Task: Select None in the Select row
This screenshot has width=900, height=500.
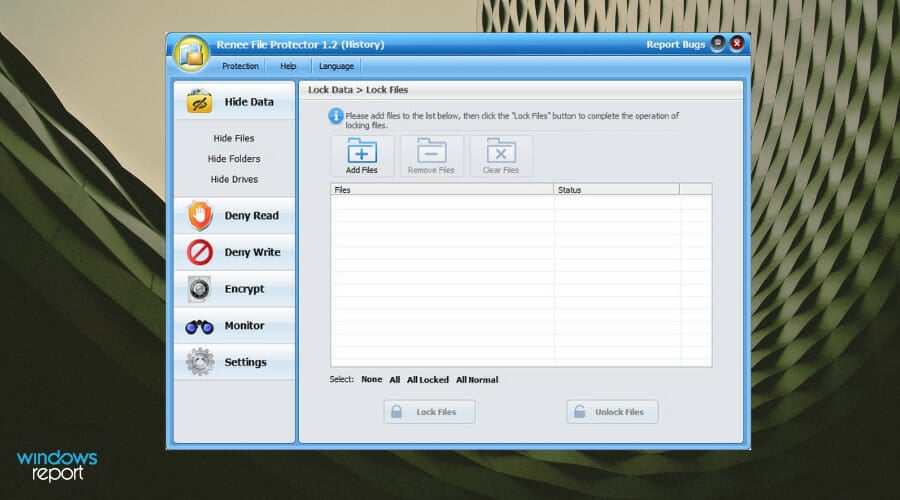Action: [371, 379]
